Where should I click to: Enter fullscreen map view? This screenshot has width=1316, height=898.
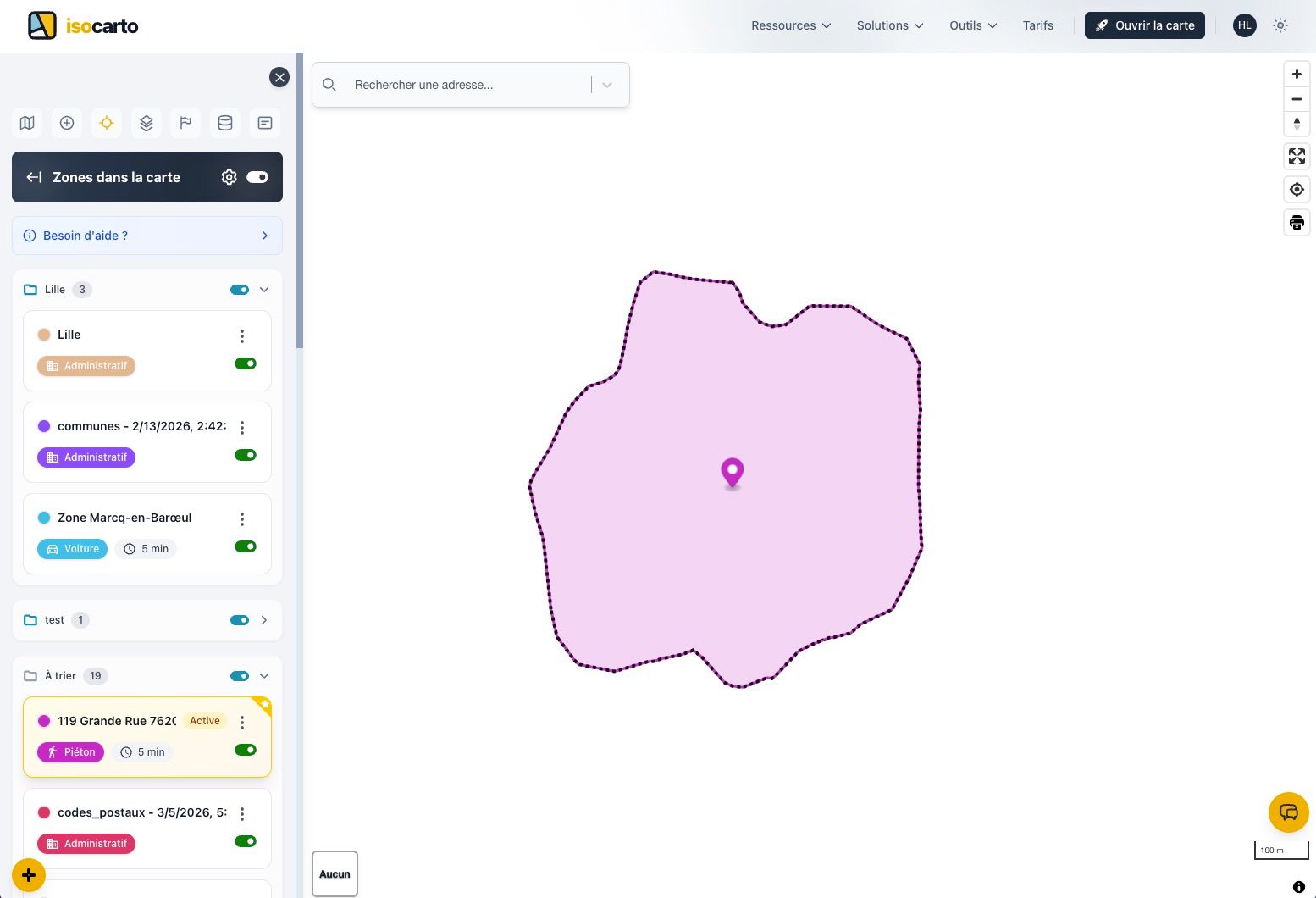1297,157
